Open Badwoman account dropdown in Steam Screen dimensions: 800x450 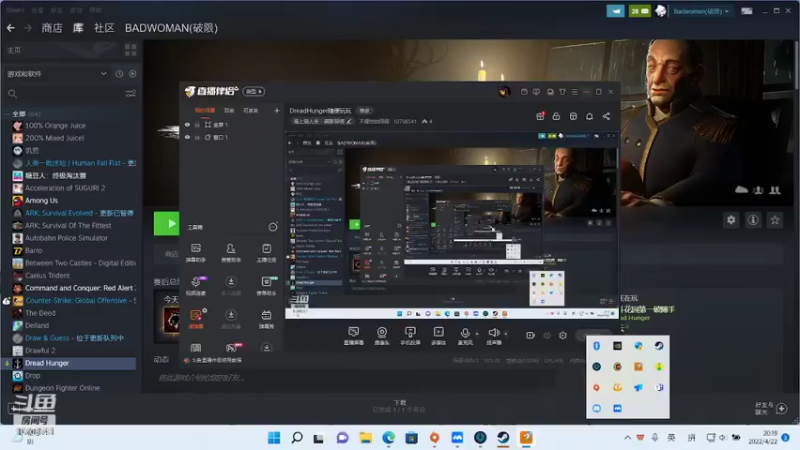pos(701,11)
